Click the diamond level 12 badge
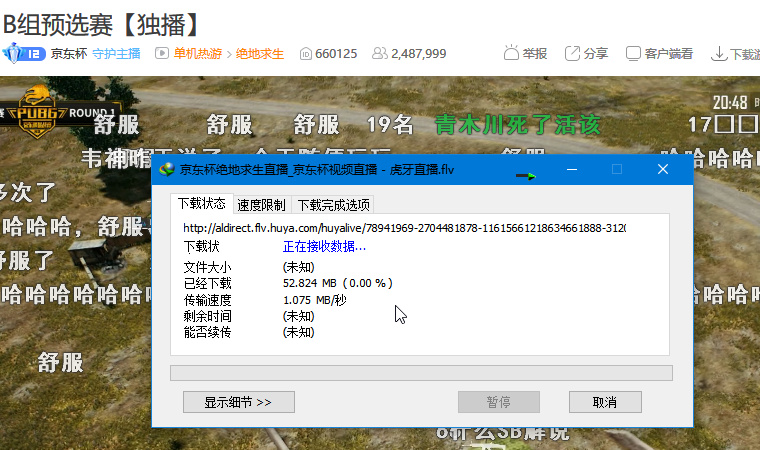760x450 pixels. point(24,53)
